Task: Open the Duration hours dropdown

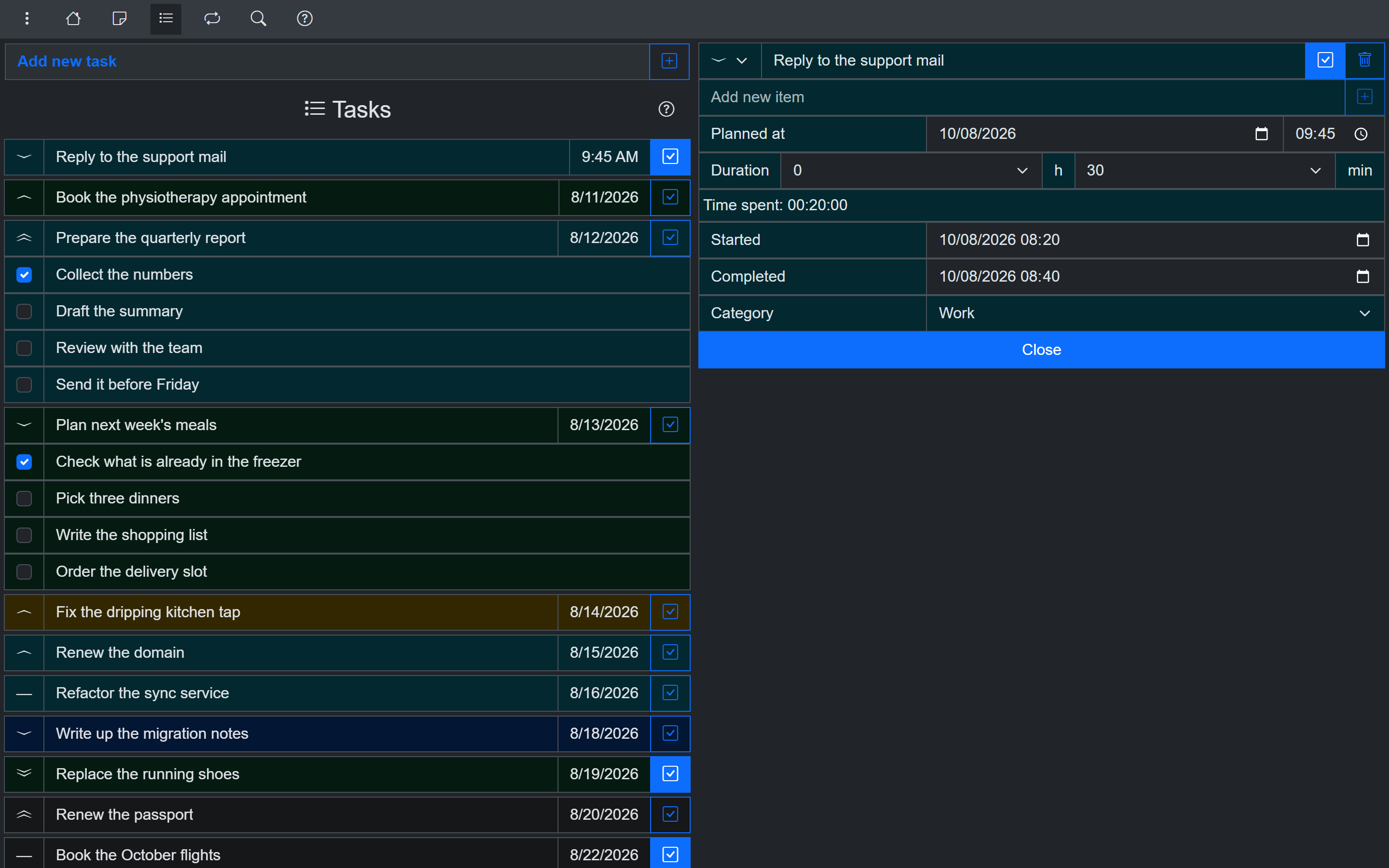Action: pyautogui.click(x=911, y=171)
